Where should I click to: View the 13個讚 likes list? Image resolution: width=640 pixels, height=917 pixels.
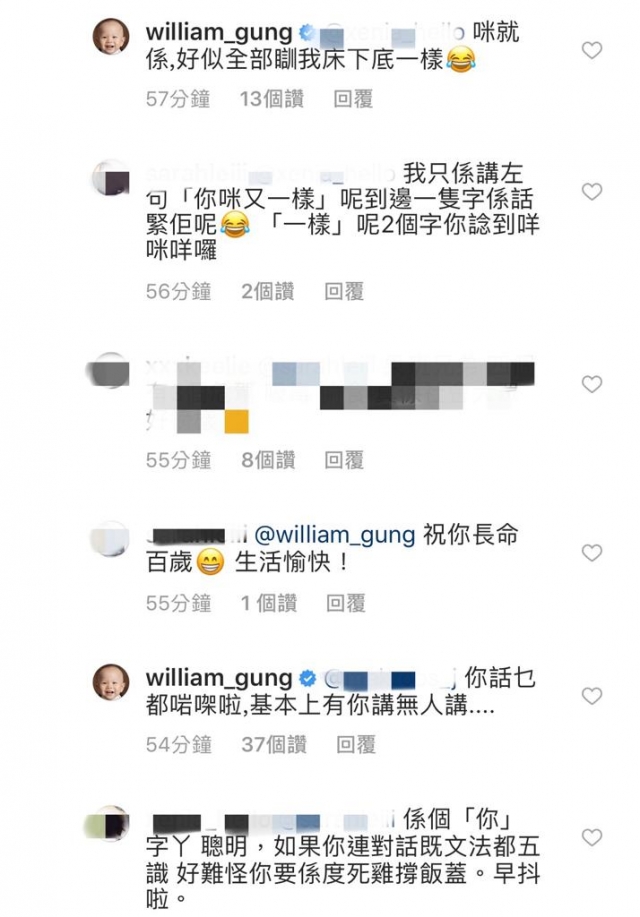pos(271,99)
